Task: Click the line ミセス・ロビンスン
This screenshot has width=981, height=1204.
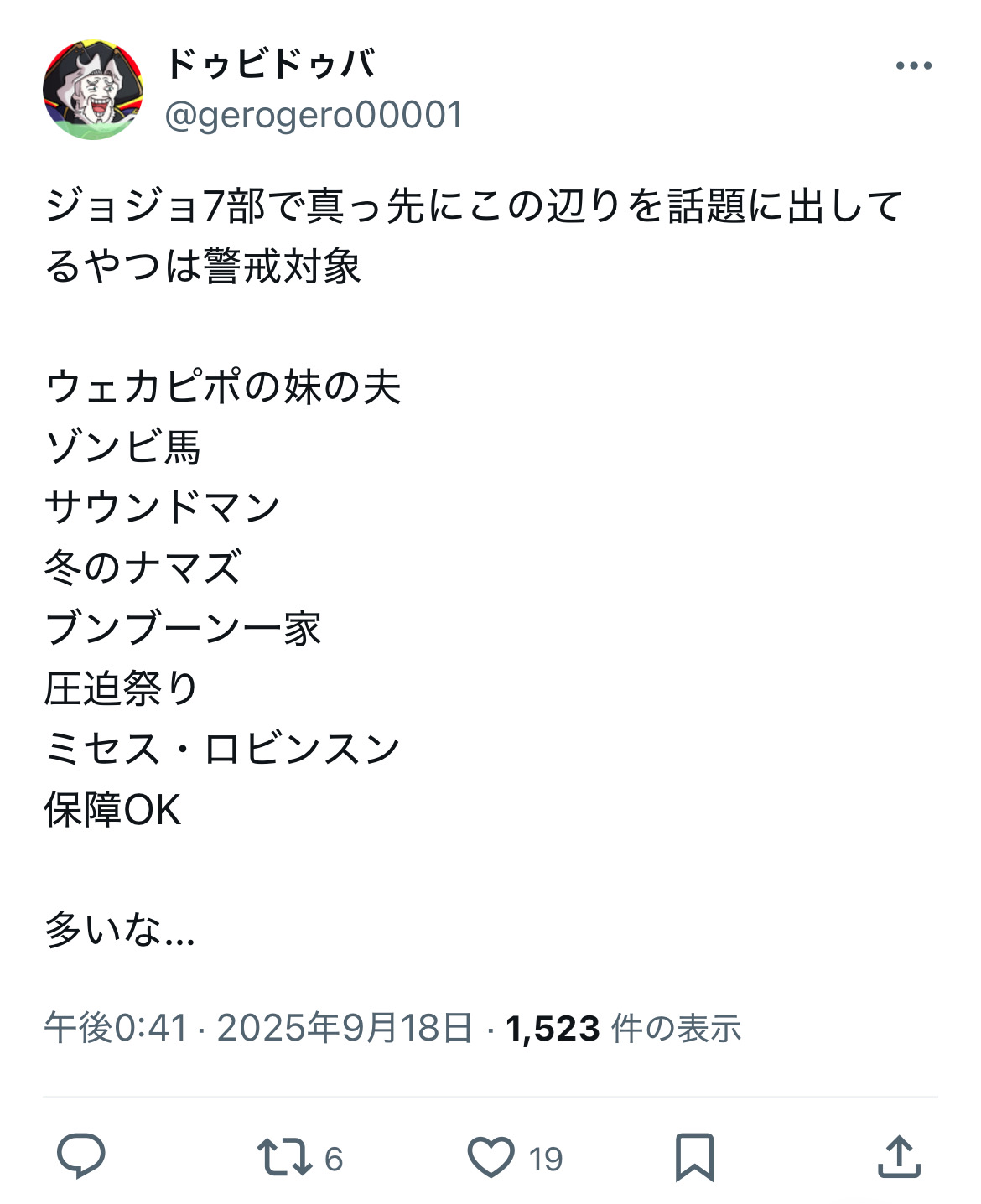Action: click(x=223, y=749)
